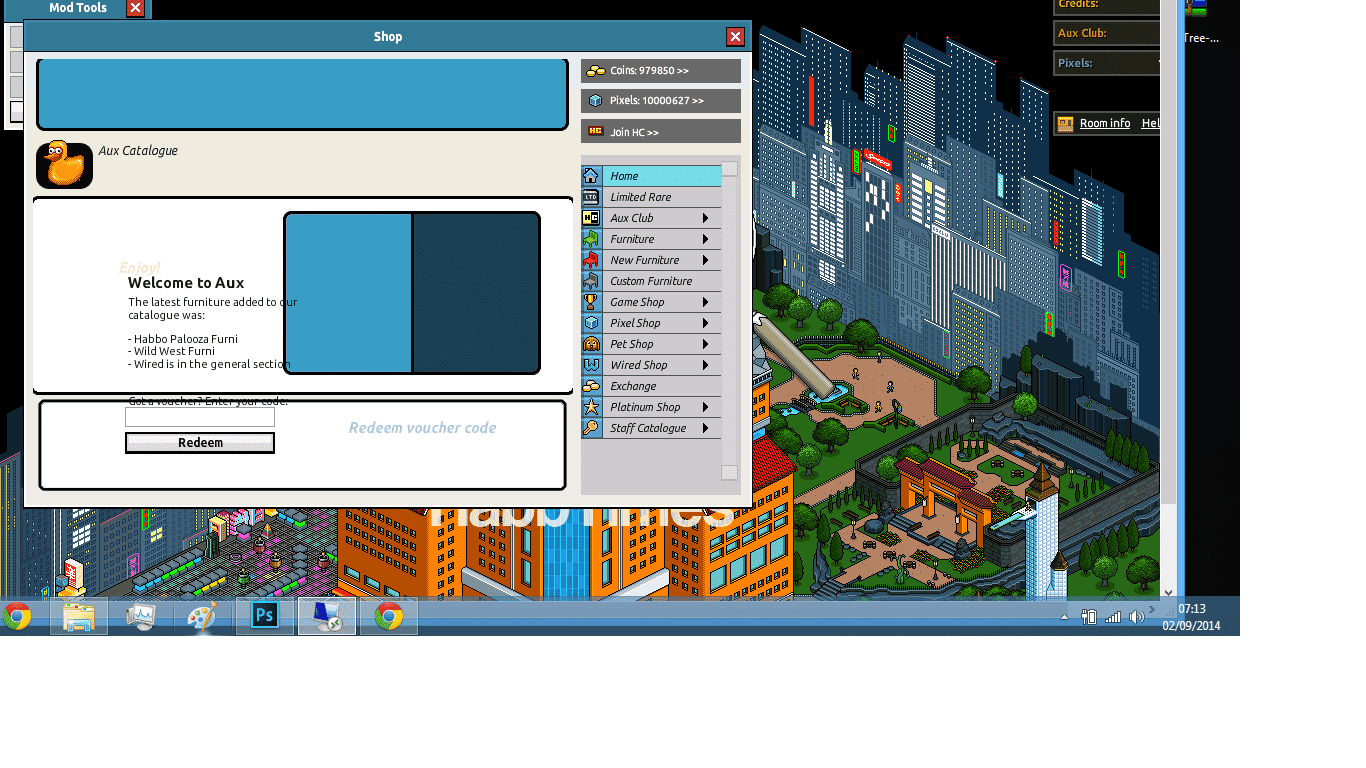This screenshot has height=768, width=1366.
Task: Click the Remote Desktop taskbar icon
Action: [x=327, y=616]
